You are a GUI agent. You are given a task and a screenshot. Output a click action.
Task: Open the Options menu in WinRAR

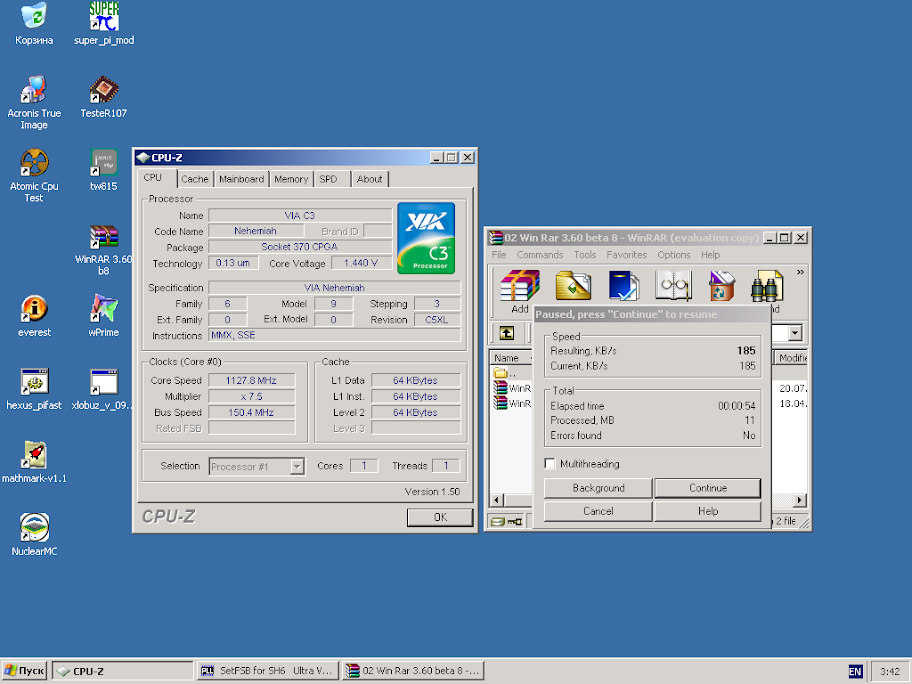click(x=674, y=255)
